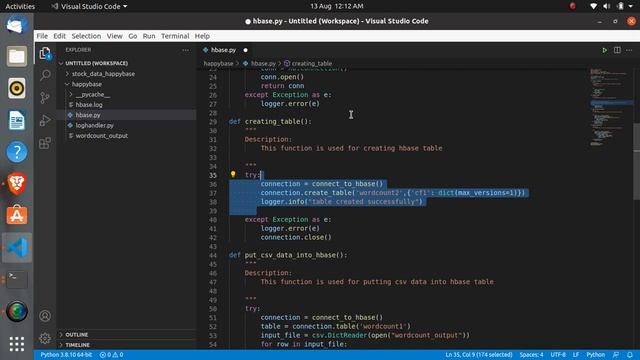Change end of line sequence LF

(576, 355)
